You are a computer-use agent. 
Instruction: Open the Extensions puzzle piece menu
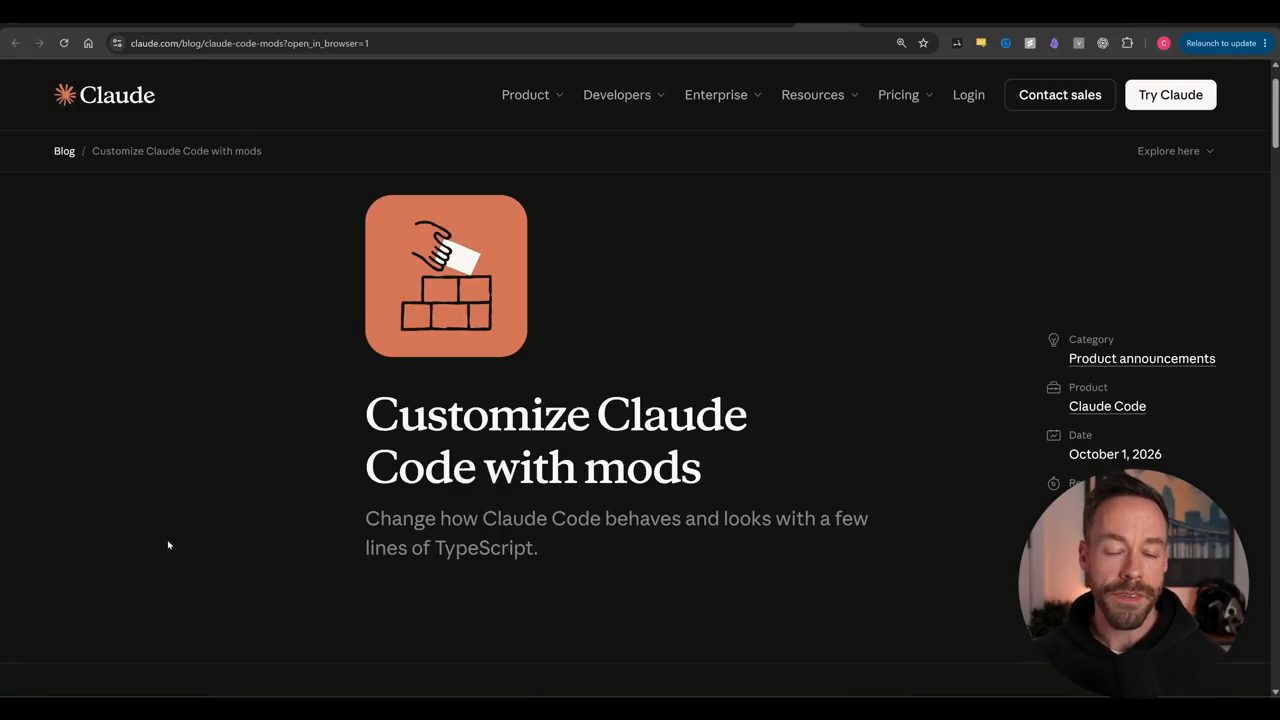point(1127,43)
